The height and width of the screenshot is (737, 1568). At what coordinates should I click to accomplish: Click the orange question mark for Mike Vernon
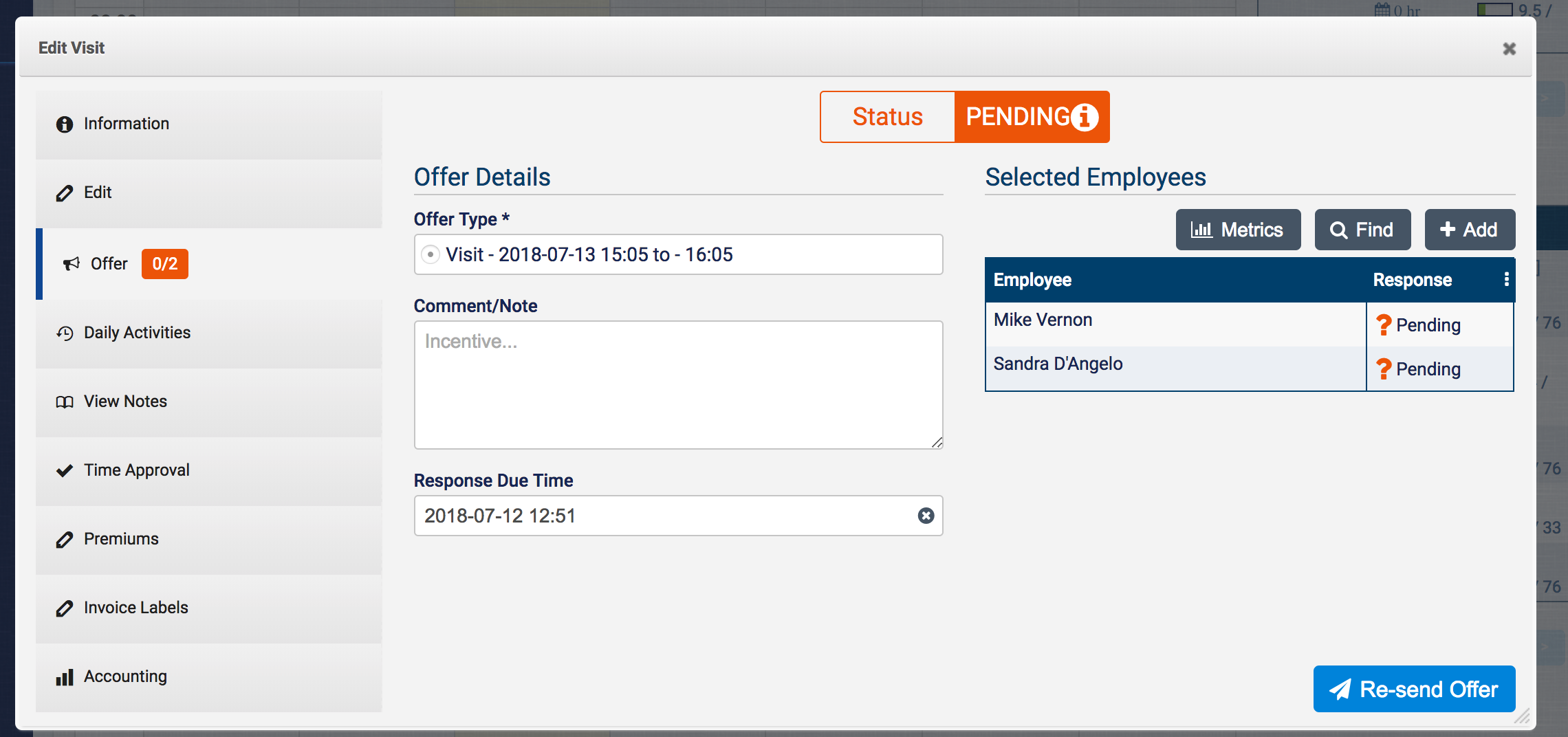pyautogui.click(x=1383, y=324)
